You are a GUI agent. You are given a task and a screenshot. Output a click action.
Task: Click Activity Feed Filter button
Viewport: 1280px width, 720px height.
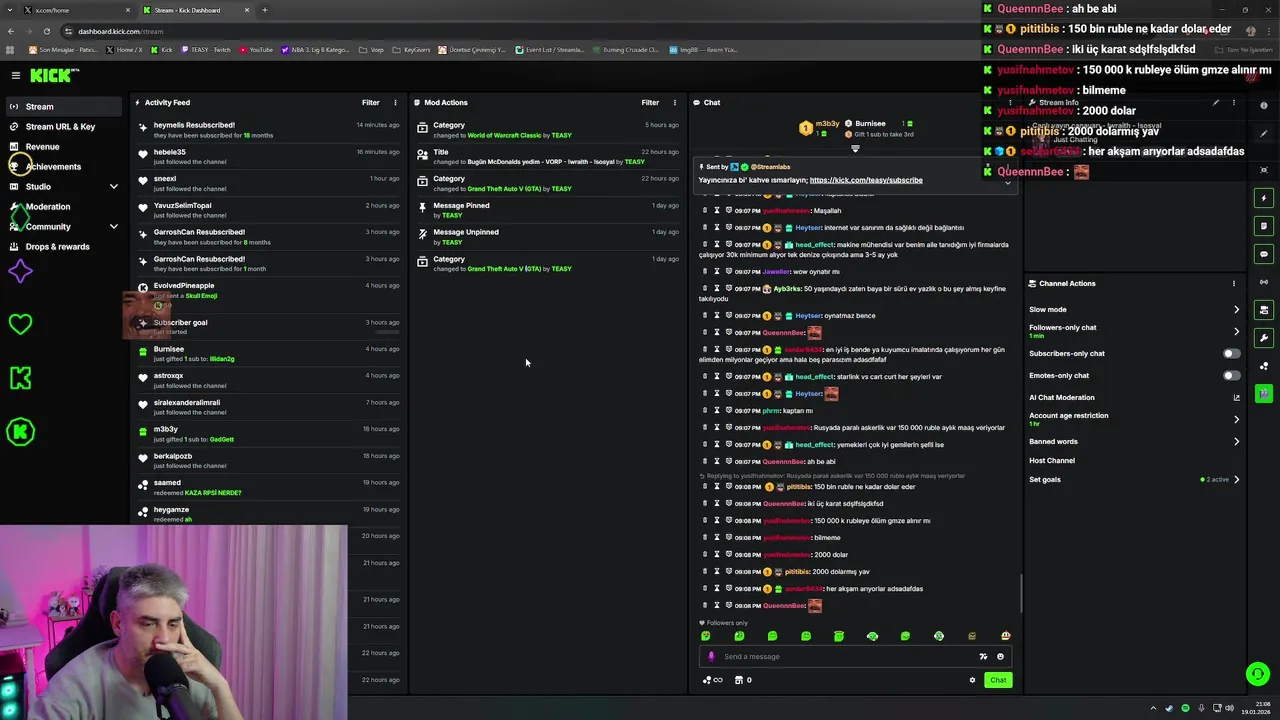click(371, 102)
